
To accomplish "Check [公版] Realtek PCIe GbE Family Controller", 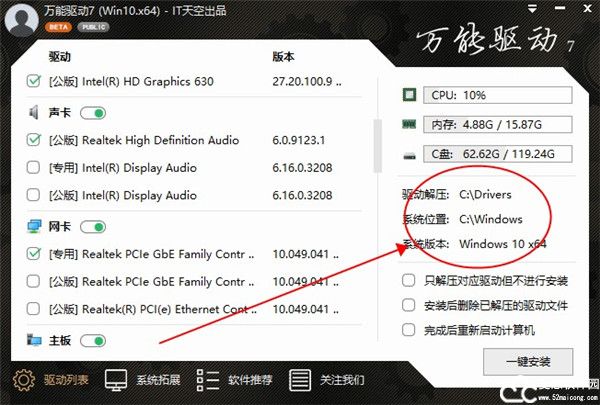I will (x=33, y=281).
